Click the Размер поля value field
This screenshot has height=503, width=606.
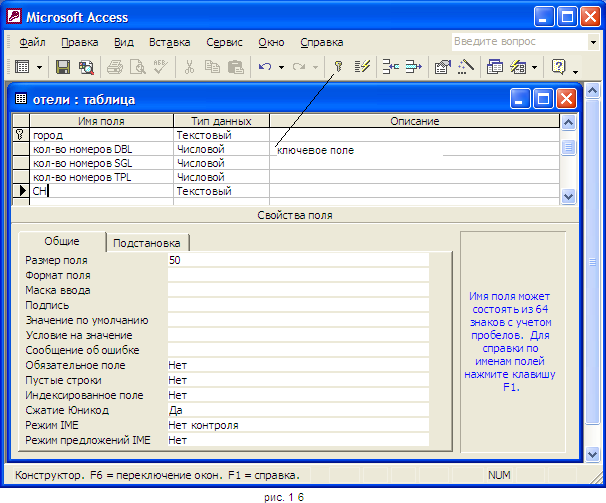tap(297, 260)
